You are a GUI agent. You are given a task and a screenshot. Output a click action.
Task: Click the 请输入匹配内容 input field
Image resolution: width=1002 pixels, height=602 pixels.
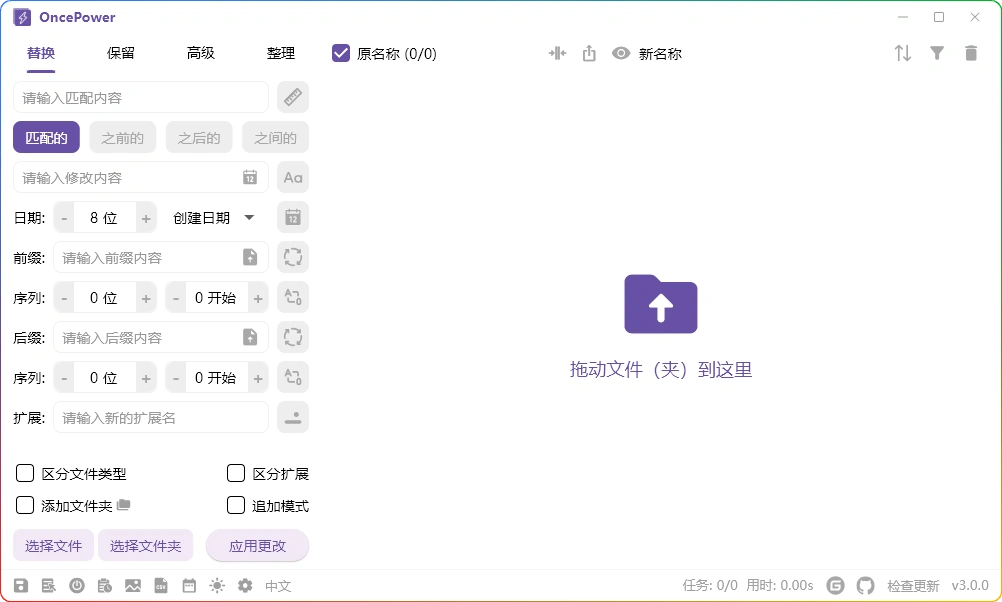[140, 97]
